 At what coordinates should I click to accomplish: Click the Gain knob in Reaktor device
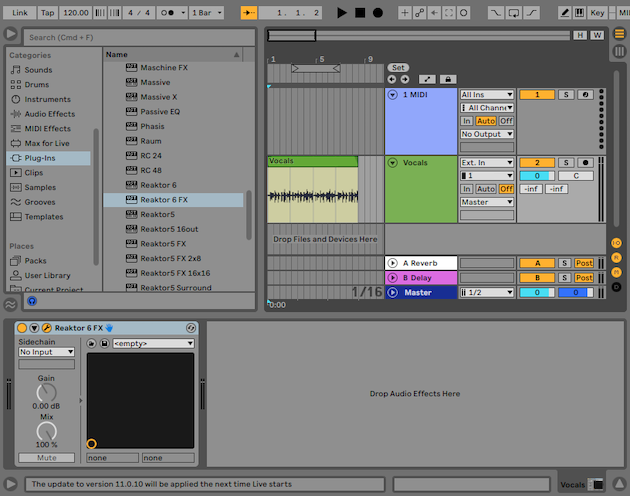click(x=46, y=391)
